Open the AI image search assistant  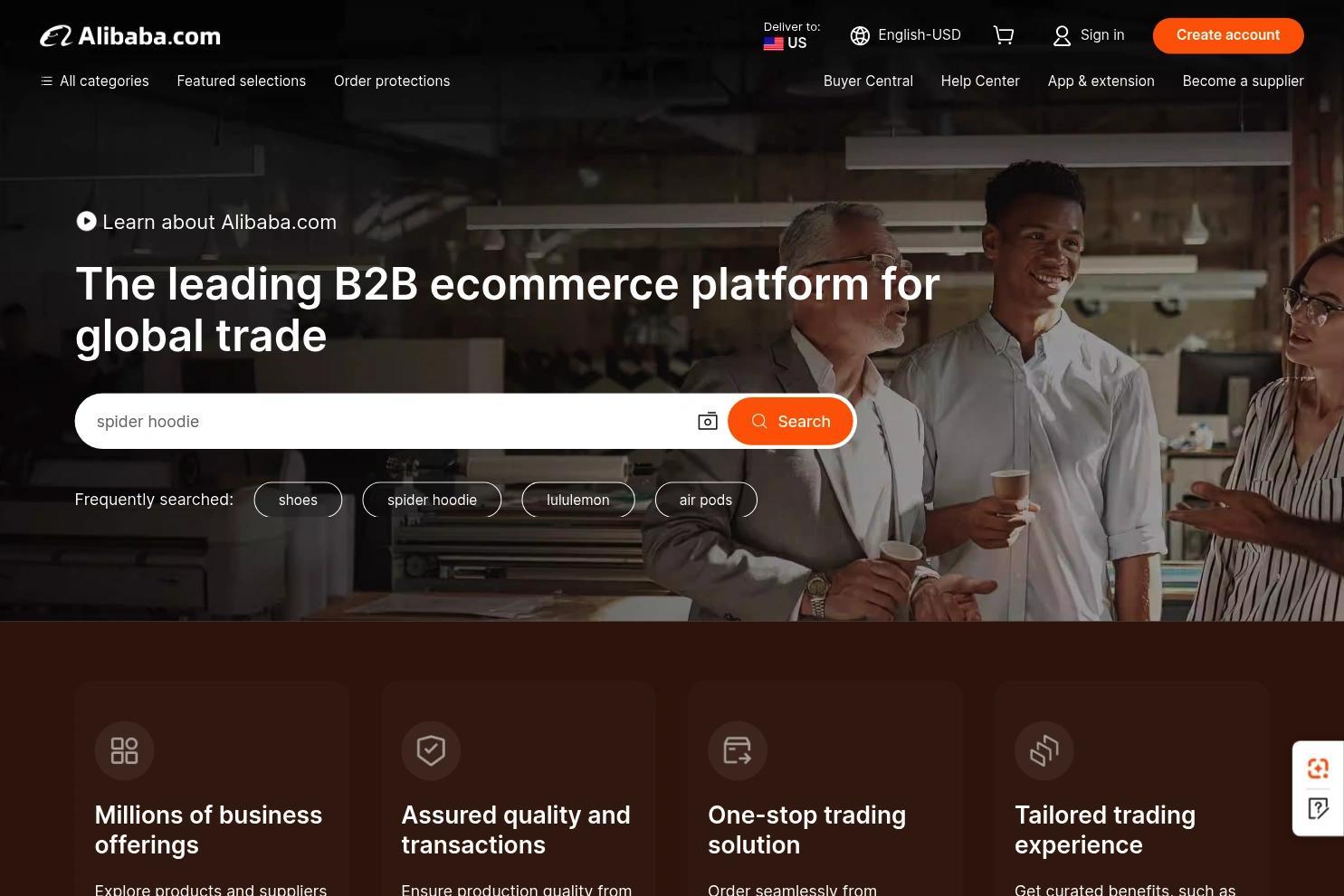click(x=1318, y=767)
